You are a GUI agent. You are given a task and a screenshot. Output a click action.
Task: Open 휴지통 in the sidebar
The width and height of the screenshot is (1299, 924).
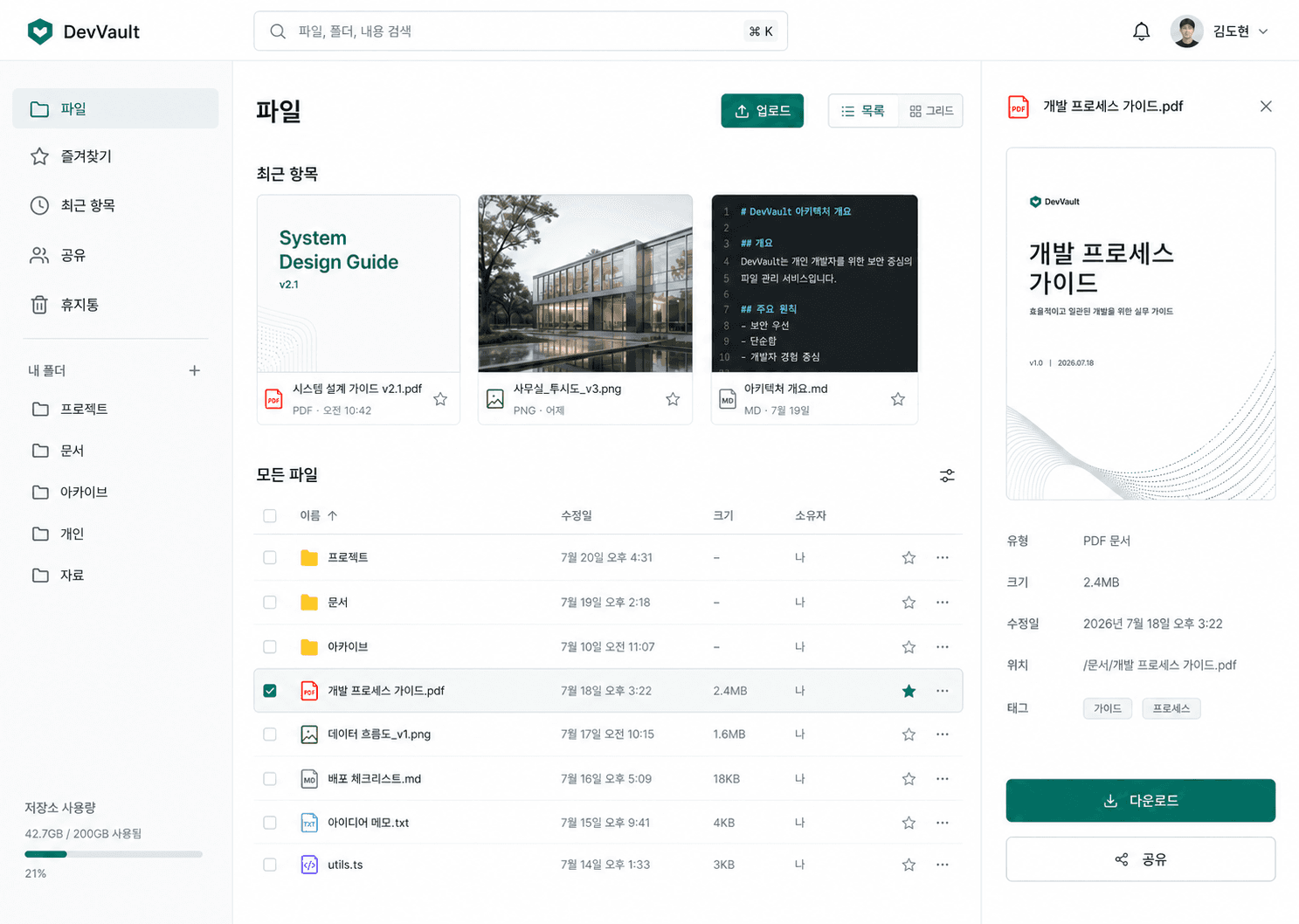click(115, 305)
